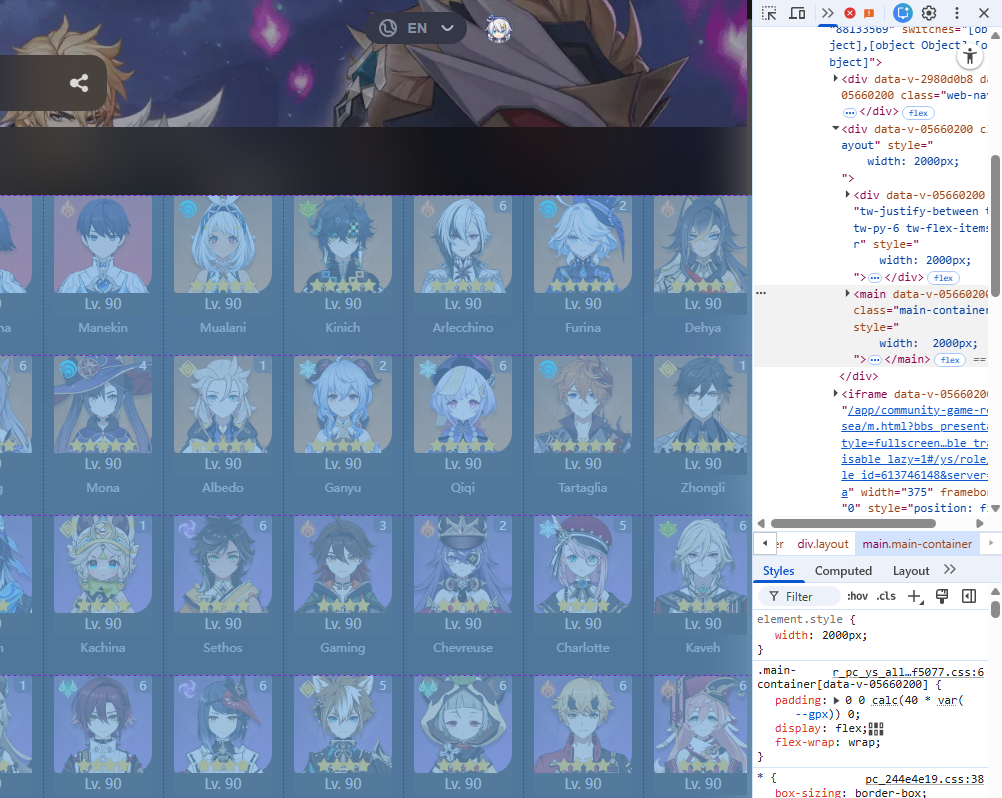Open the Furina character portrait
Screen dimensions: 1002x798
point(583,244)
